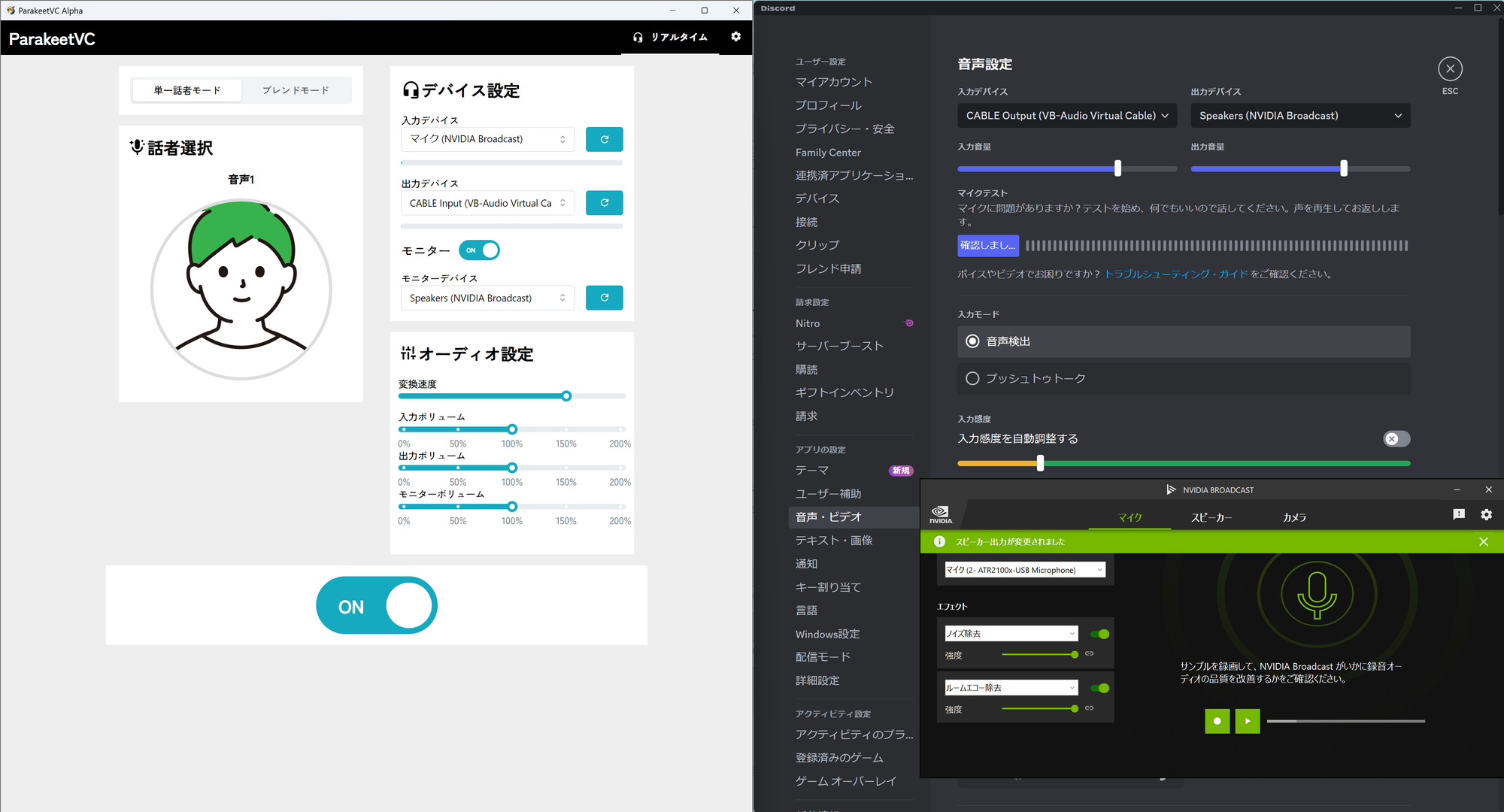Switch to スピーカー tab in NVIDIA Broadcast
This screenshot has height=812, width=1504.
(x=1211, y=517)
